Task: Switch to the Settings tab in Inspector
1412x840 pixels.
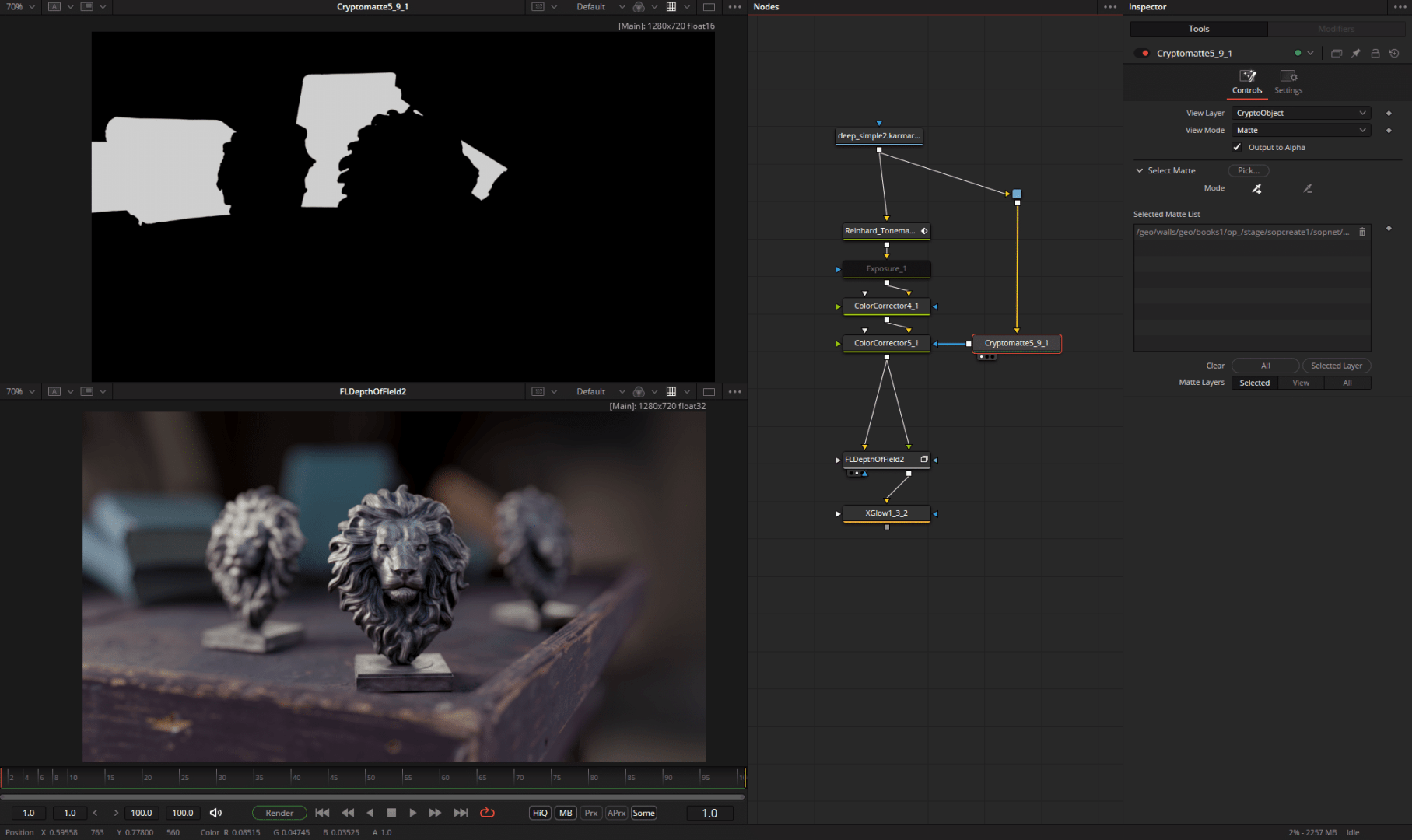Action: coord(1288,82)
